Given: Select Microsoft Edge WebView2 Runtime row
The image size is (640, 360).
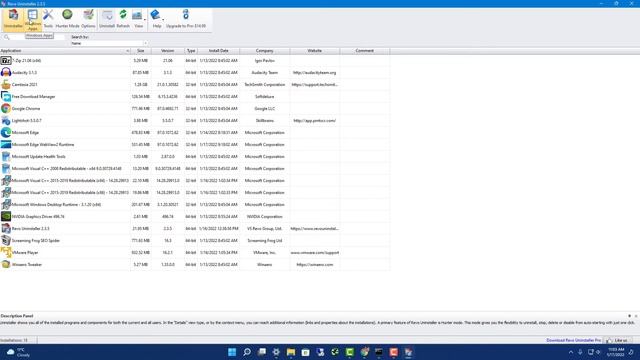Looking at the screenshot, I should click(195, 144).
